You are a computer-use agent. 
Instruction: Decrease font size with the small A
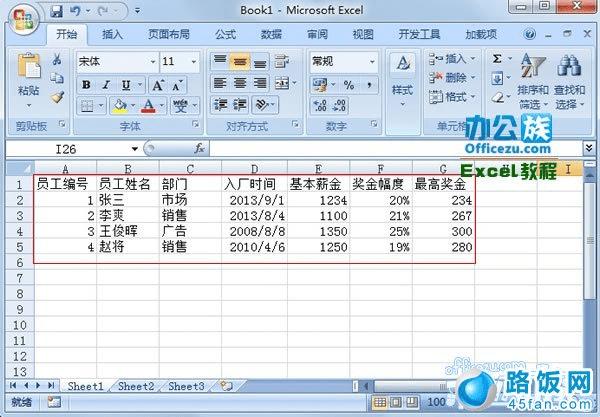pyautogui.click(x=177, y=85)
